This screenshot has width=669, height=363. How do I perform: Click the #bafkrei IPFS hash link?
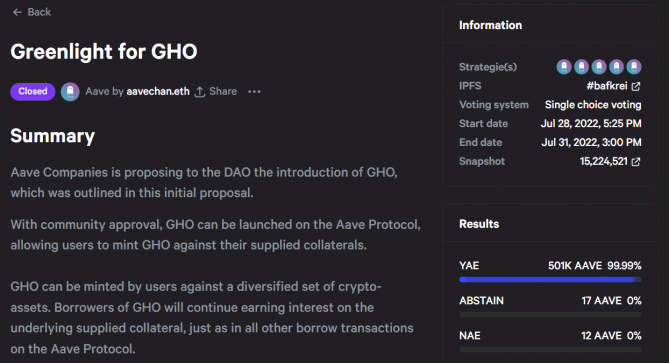(607, 86)
